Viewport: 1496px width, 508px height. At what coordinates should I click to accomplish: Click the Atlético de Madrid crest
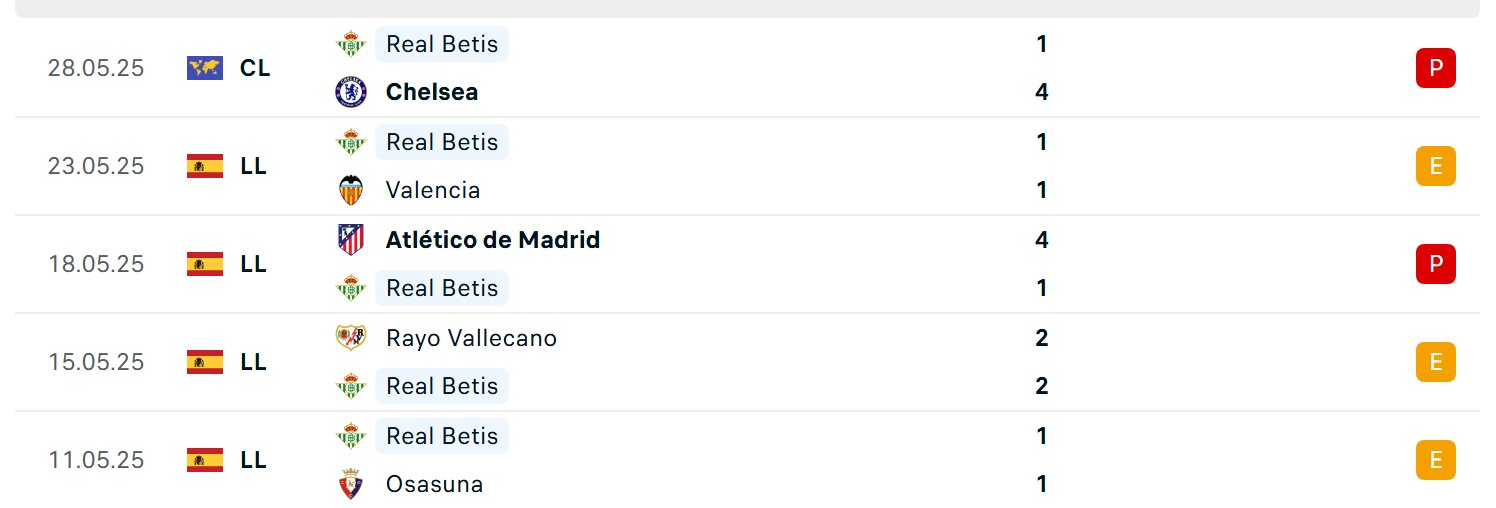pos(351,240)
